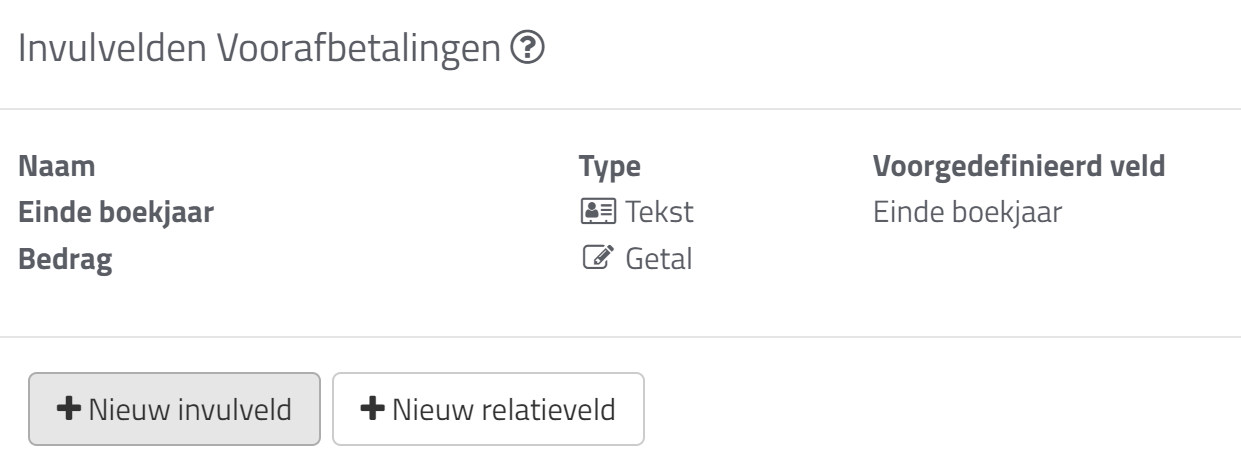Click plus icon on Nieuw invulveld
The image size is (1241, 461).
pyautogui.click(x=70, y=409)
